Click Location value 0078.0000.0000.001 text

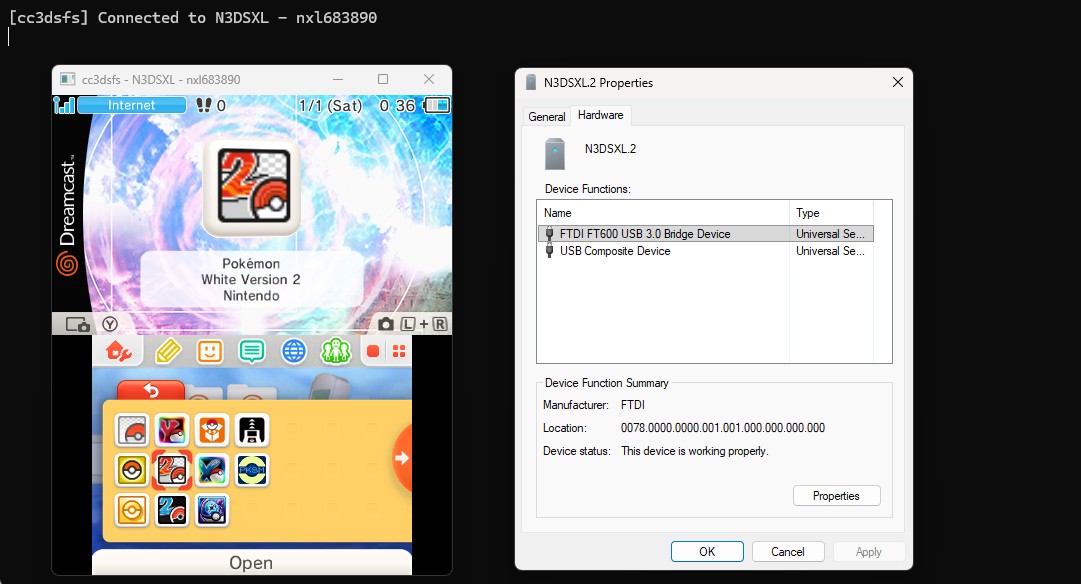(x=723, y=427)
